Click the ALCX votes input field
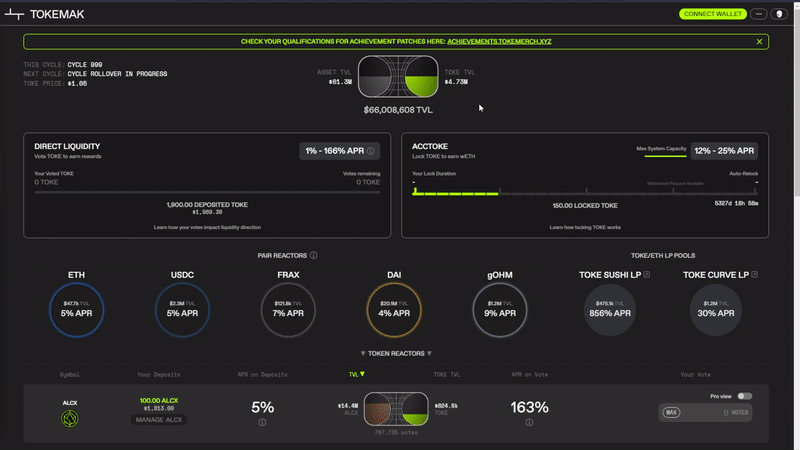 705,412
